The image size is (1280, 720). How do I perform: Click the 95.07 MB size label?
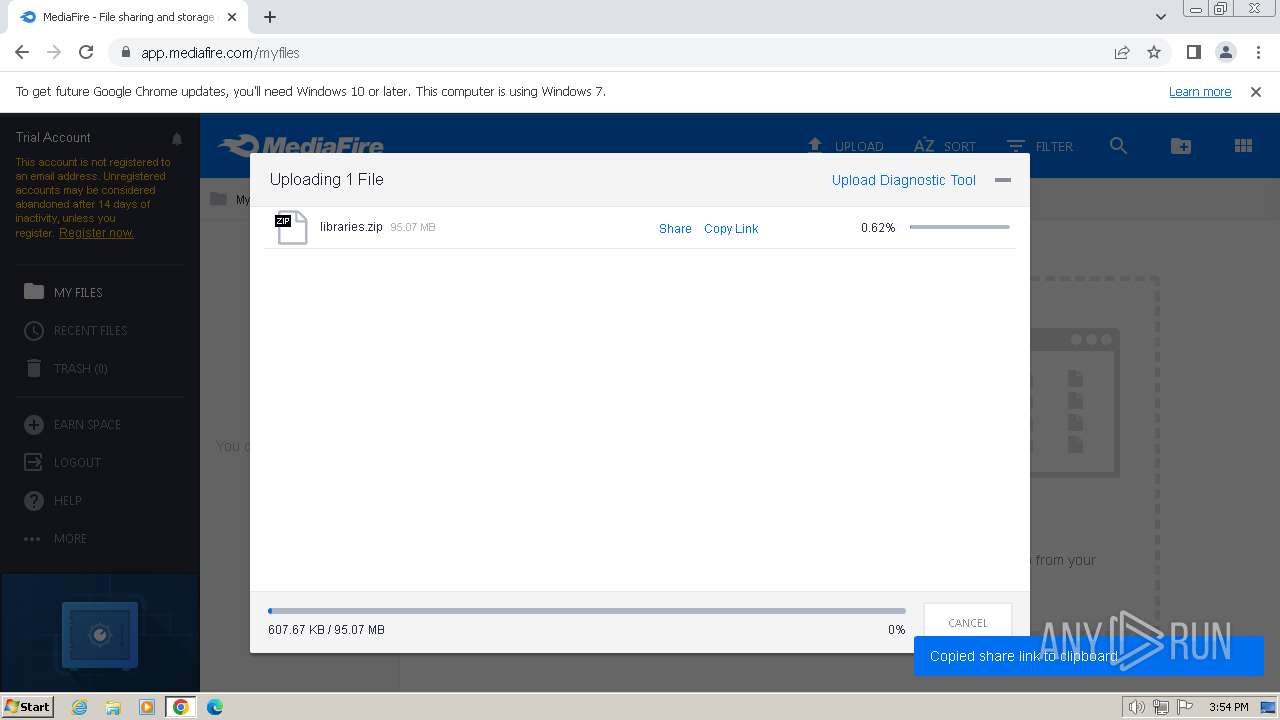coord(413,228)
